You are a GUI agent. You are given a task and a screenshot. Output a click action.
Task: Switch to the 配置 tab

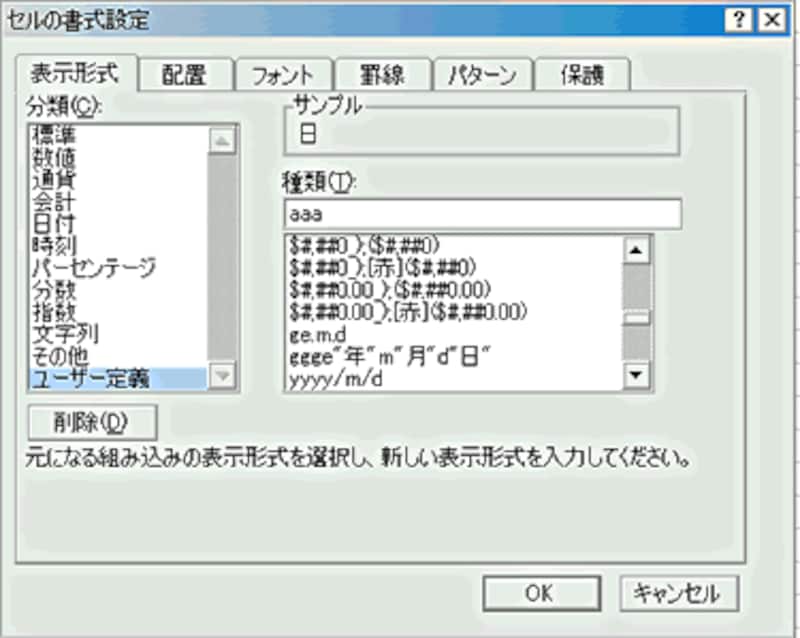coord(185,75)
